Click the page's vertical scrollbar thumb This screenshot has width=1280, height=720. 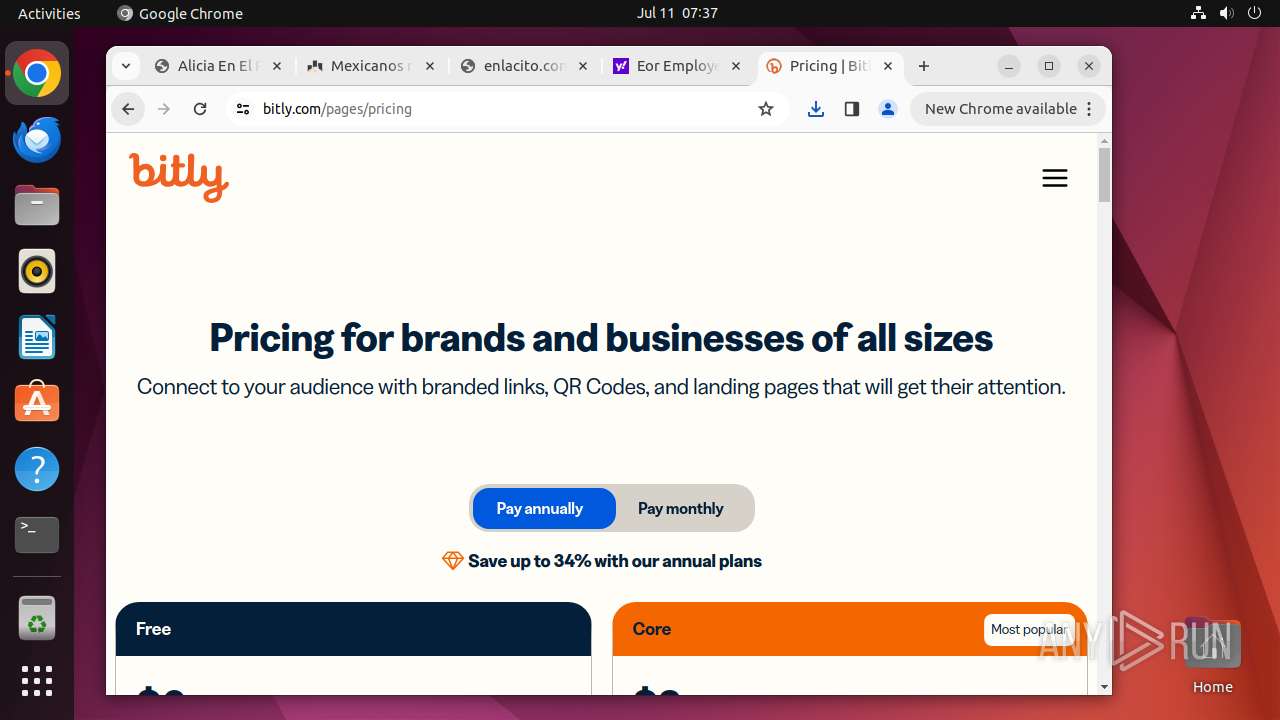point(1104,175)
